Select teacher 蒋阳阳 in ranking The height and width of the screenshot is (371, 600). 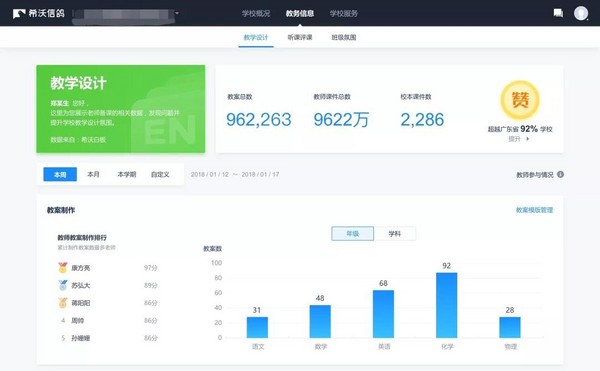click(81, 303)
